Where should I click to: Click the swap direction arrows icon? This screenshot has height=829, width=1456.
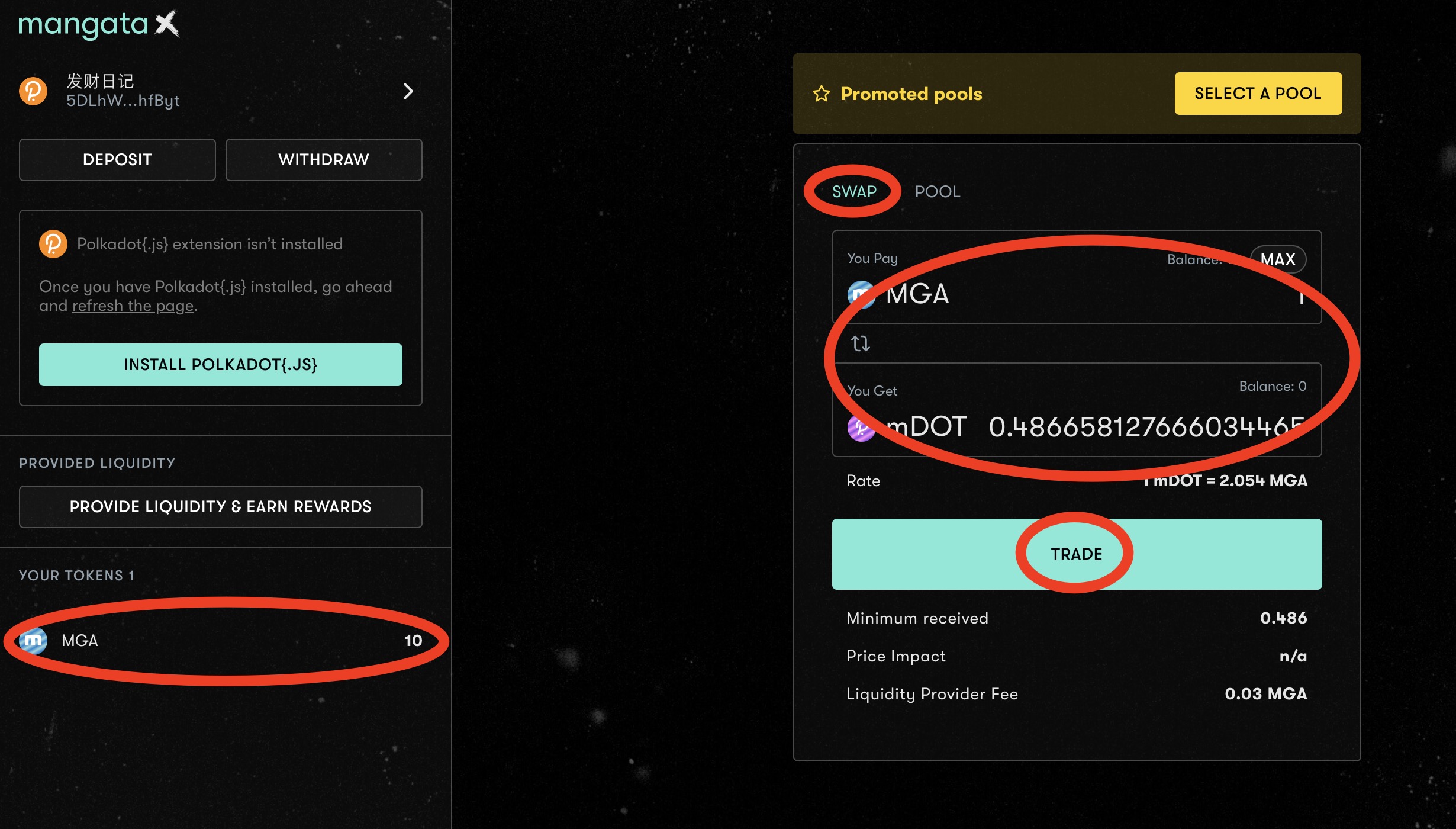860,343
